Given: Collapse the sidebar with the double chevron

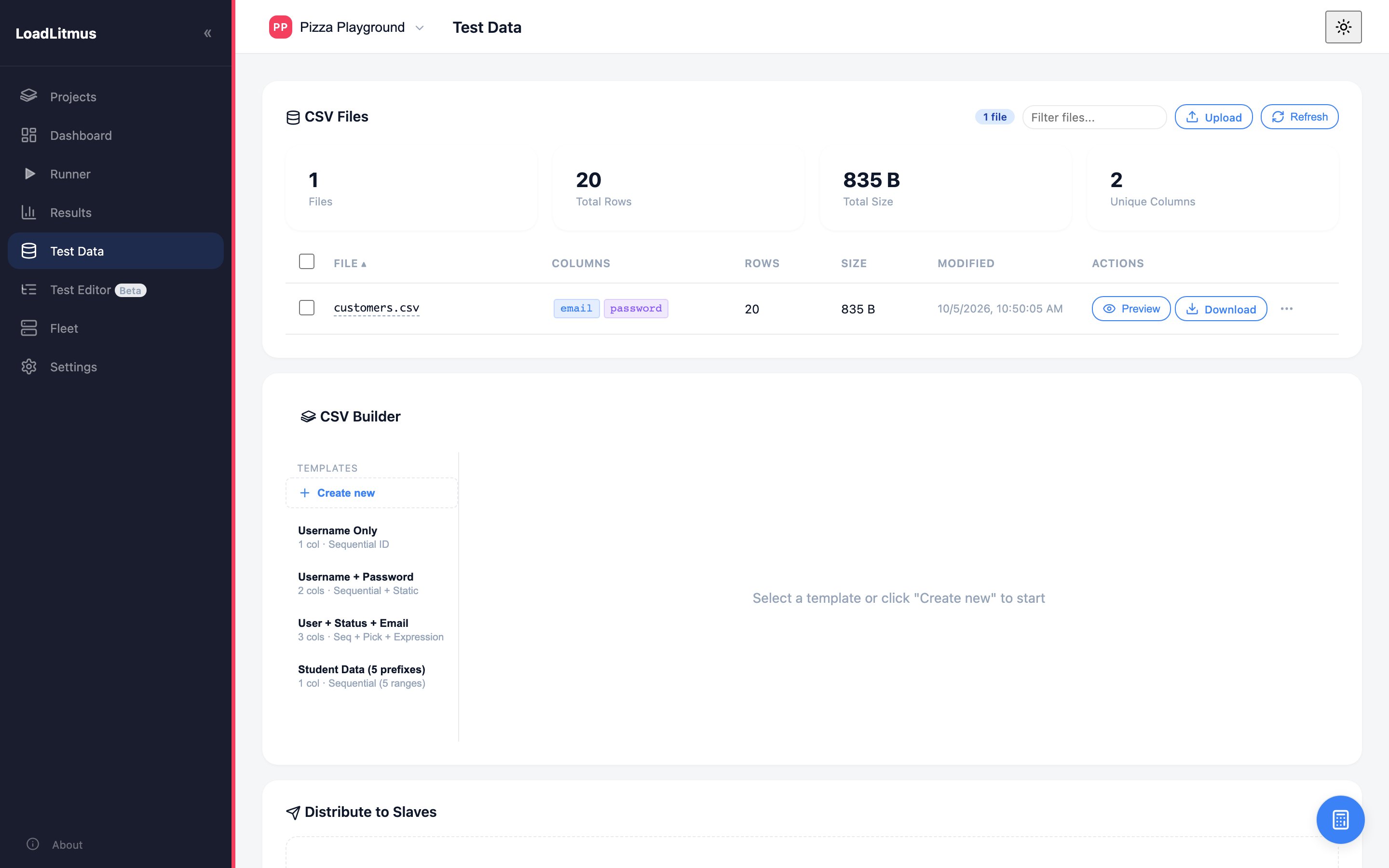Looking at the screenshot, I should (208, 33).
